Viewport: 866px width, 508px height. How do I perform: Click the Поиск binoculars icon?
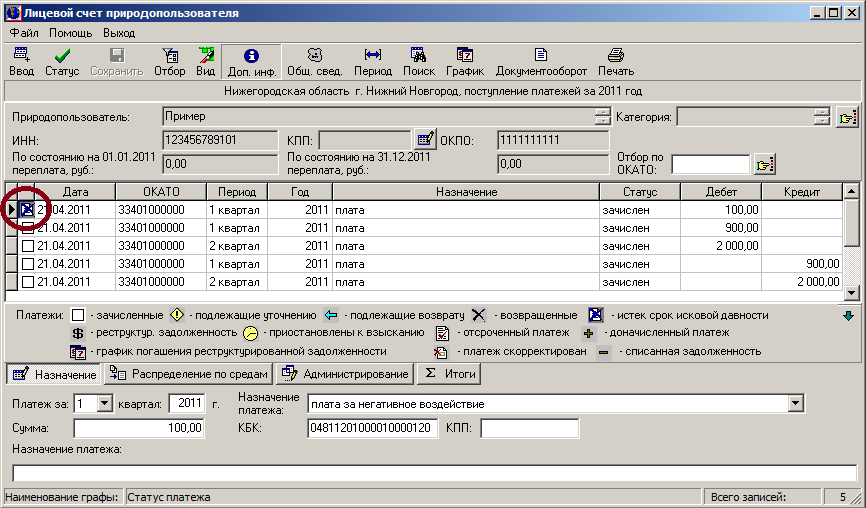(x=419, y=57)
